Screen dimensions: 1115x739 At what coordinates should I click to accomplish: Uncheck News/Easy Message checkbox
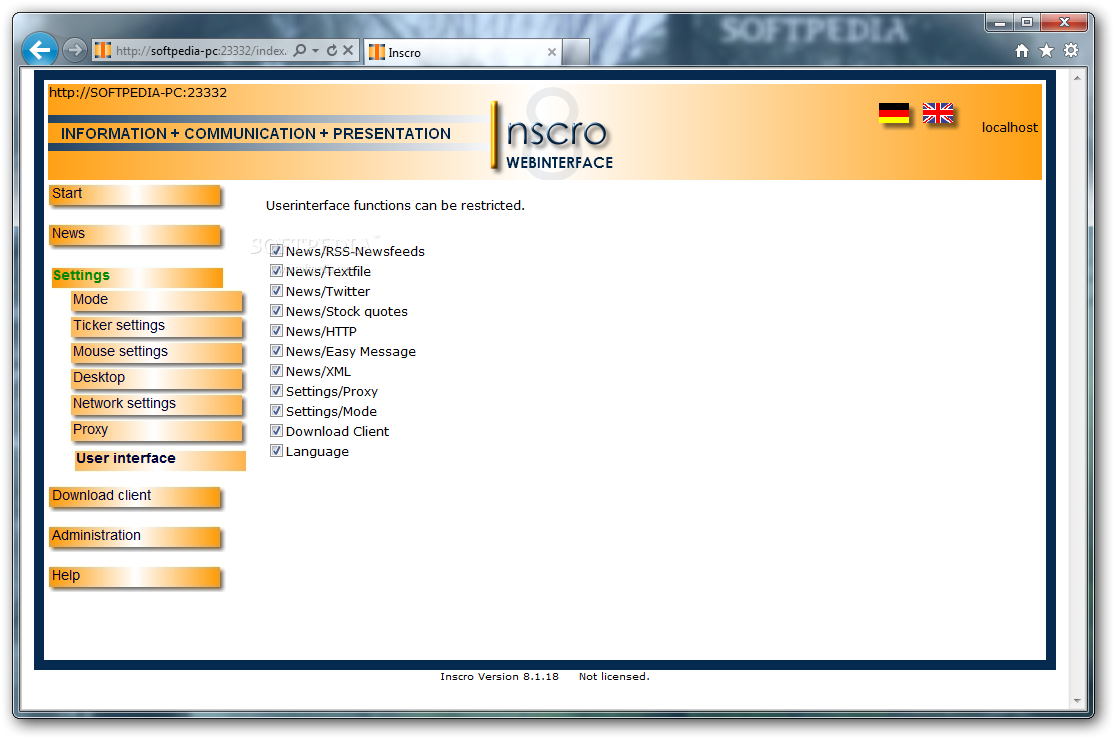(x=277, y=350)
